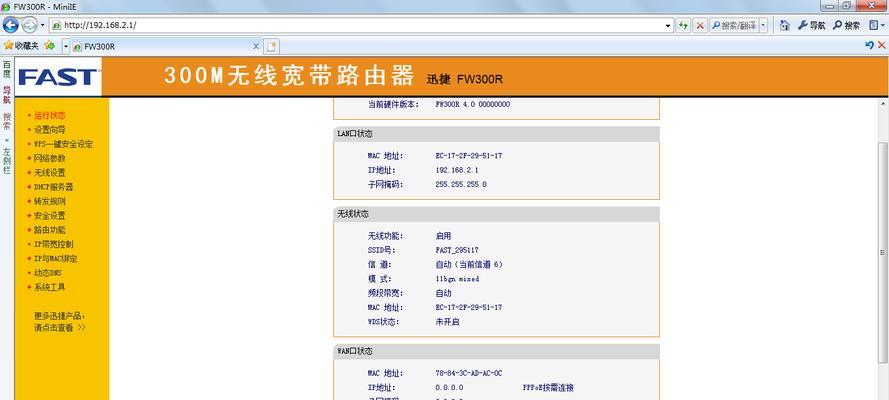Click subnet mask 255.255.255.0 value
This screenshot has width=889, height=400.
(x=461, y=184)
